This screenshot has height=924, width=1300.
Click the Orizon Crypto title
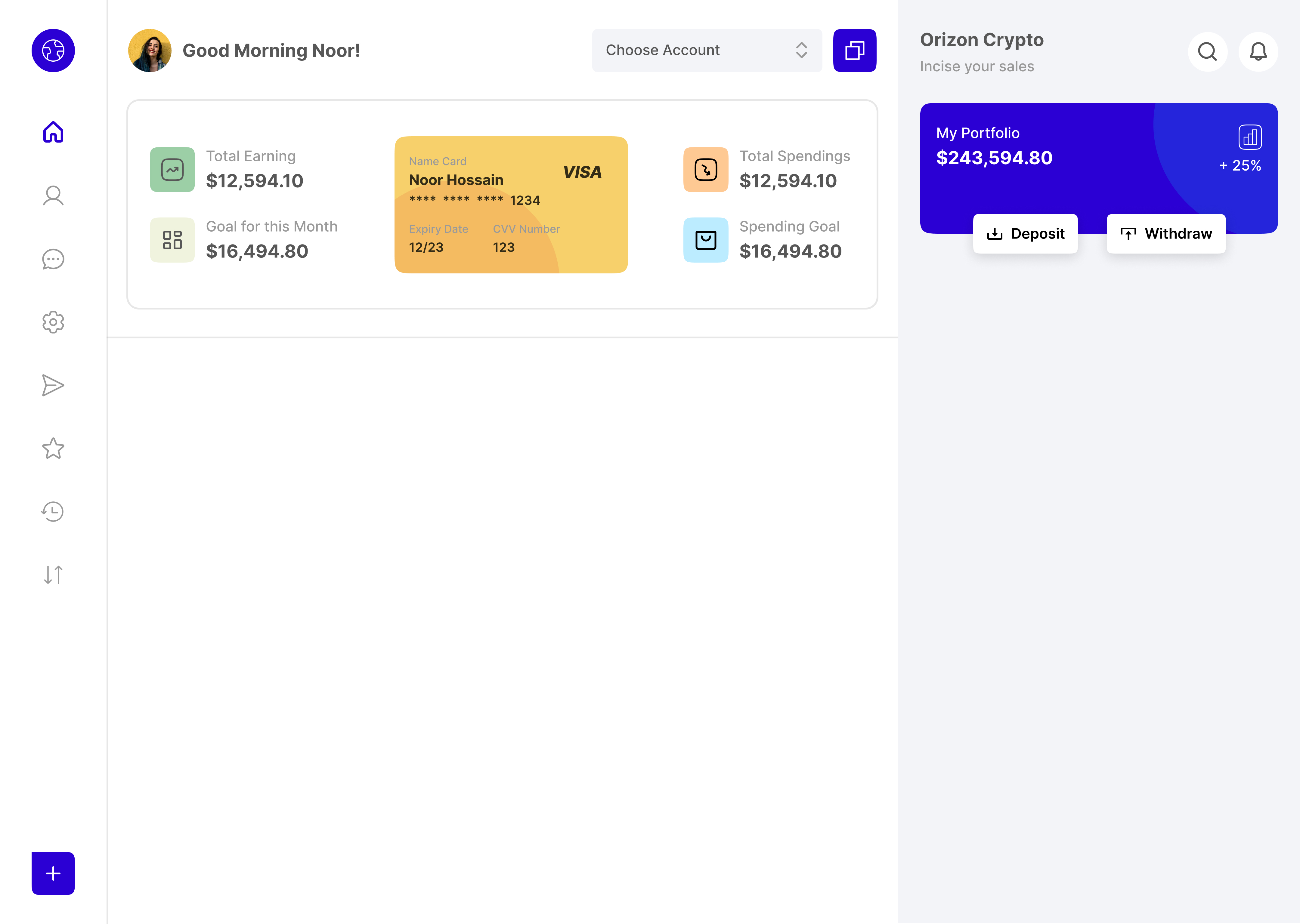point(982,40)
